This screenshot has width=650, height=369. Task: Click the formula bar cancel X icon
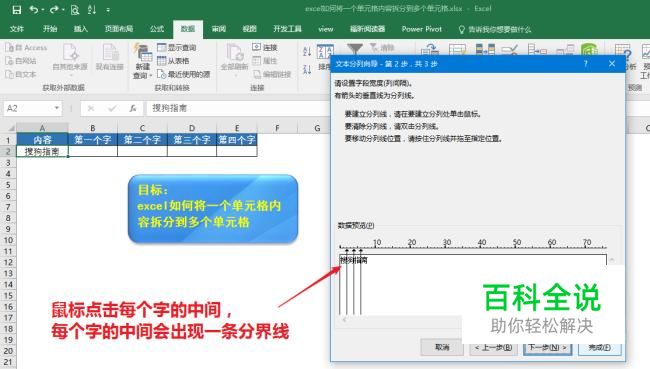coord(91,109)
